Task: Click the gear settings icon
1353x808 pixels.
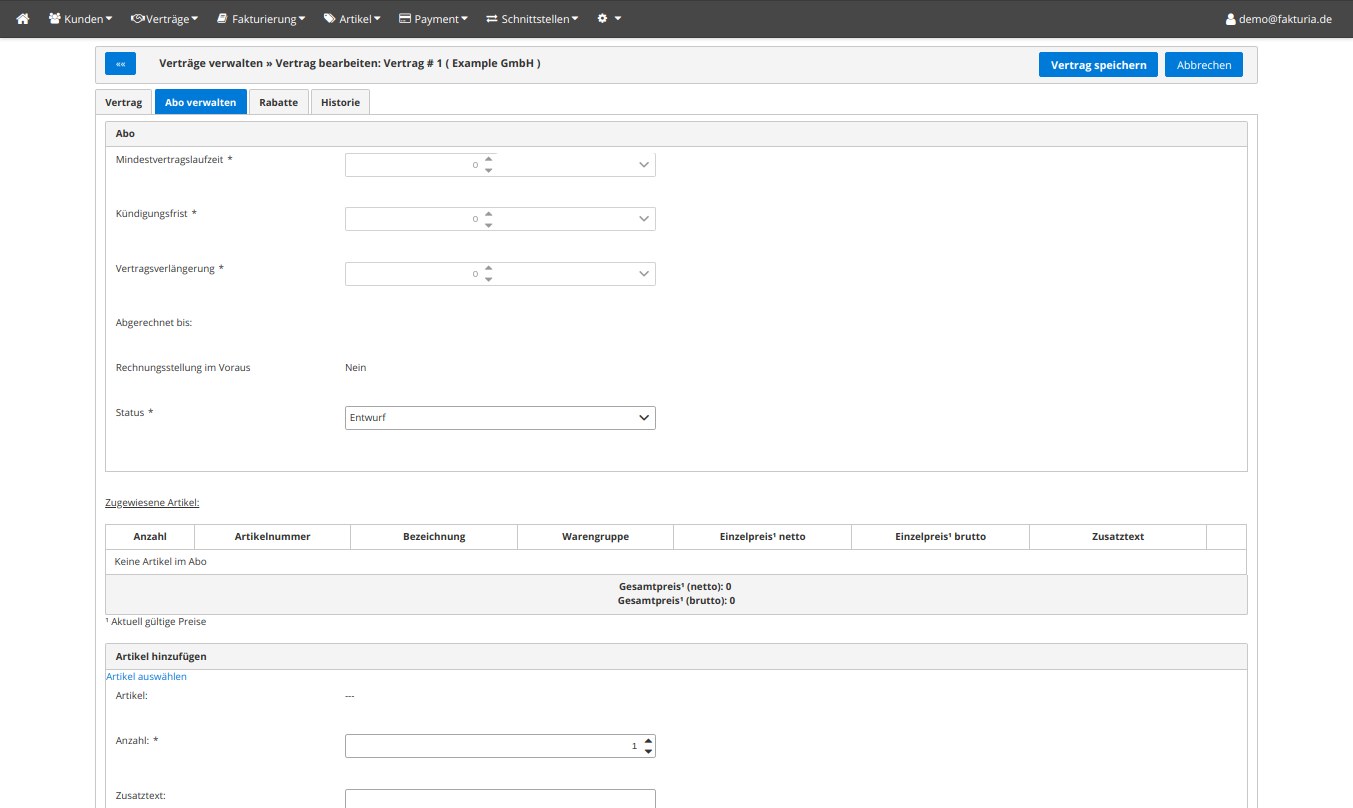Action: click(x=603, y=19)
